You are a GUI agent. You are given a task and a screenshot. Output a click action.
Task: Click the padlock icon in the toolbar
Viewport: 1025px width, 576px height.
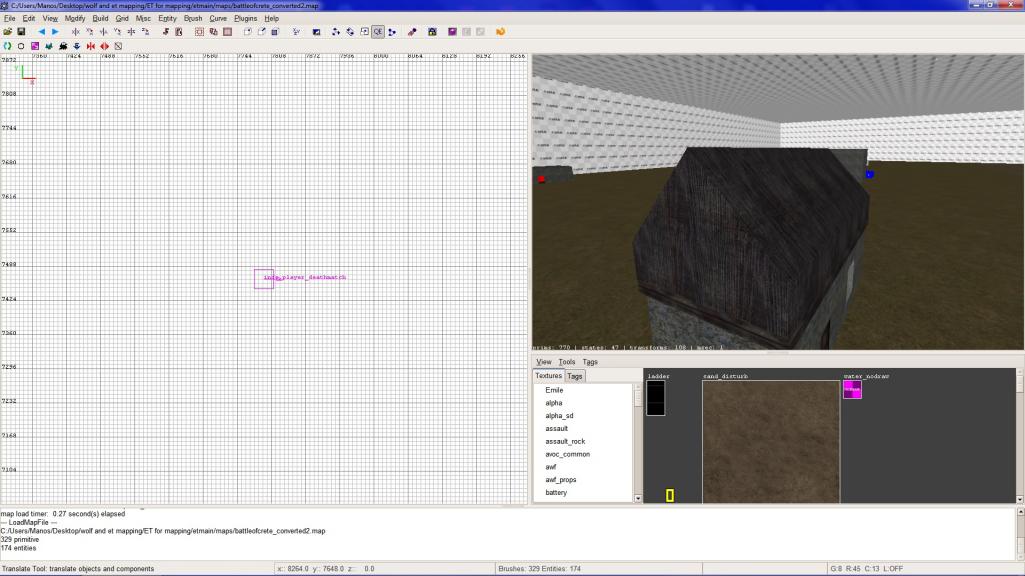(432, 32)
